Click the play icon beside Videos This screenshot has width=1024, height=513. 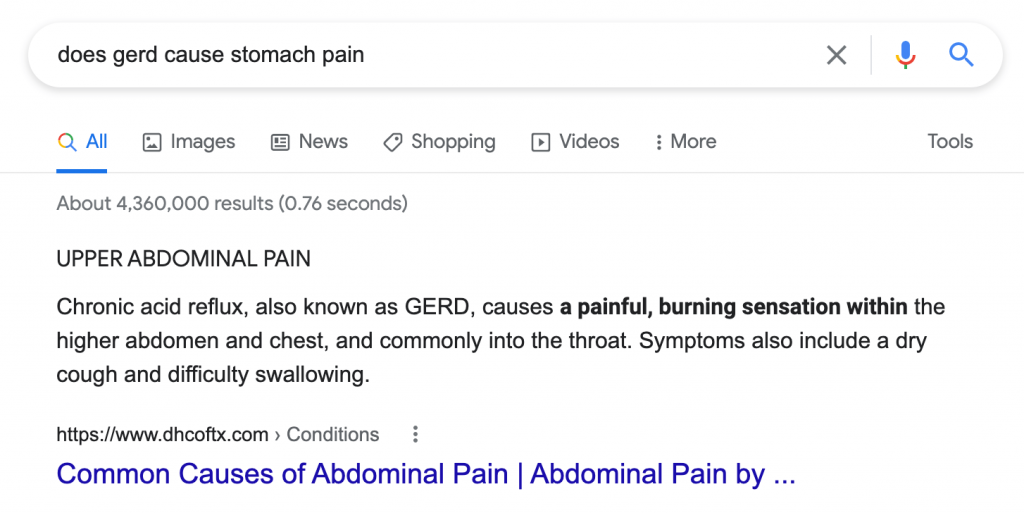tap(541, 142)
